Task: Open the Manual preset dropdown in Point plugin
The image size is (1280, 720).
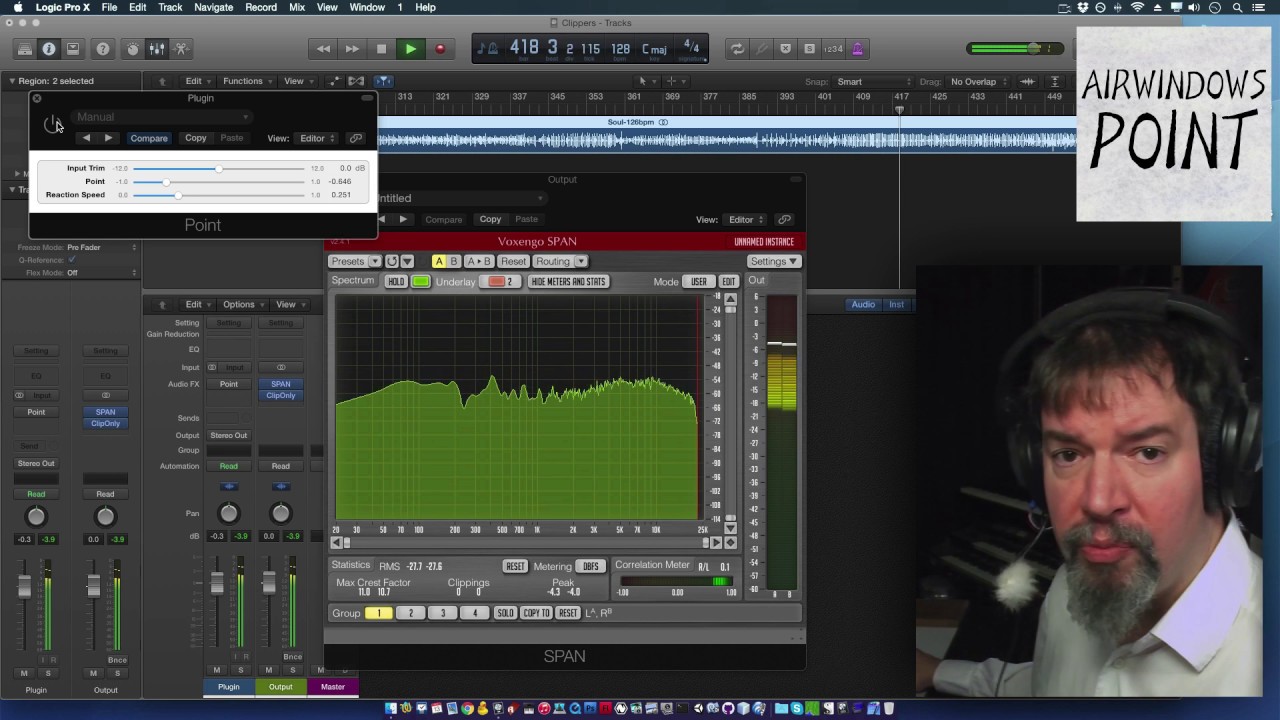Action: 162,117
